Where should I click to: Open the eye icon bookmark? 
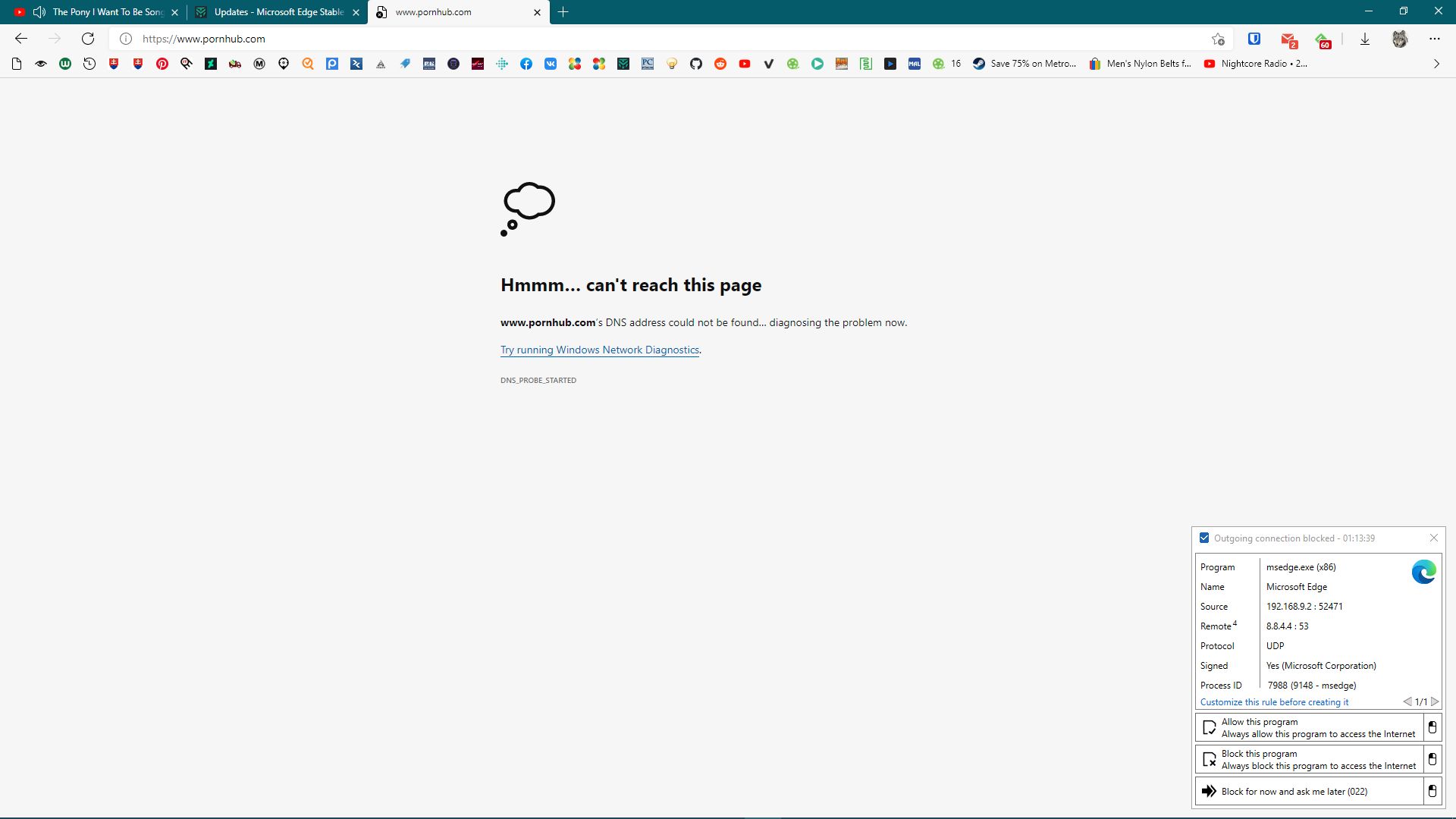click(41, 64)
